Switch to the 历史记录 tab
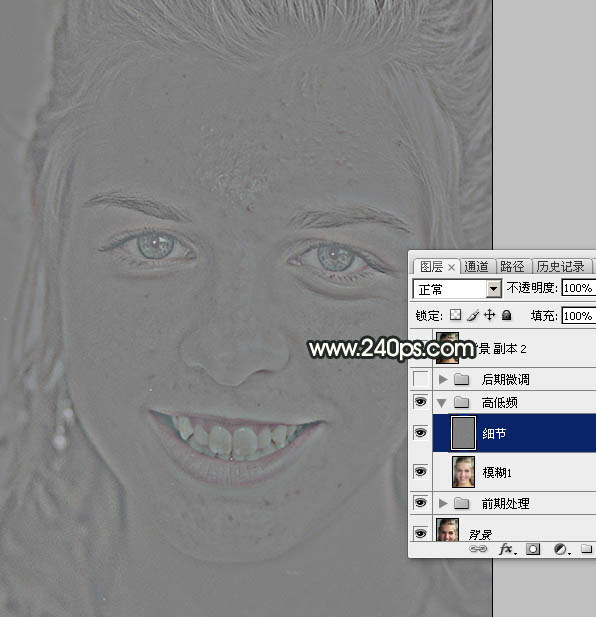This screenshot has width=596, height=617. click(561, 267)
